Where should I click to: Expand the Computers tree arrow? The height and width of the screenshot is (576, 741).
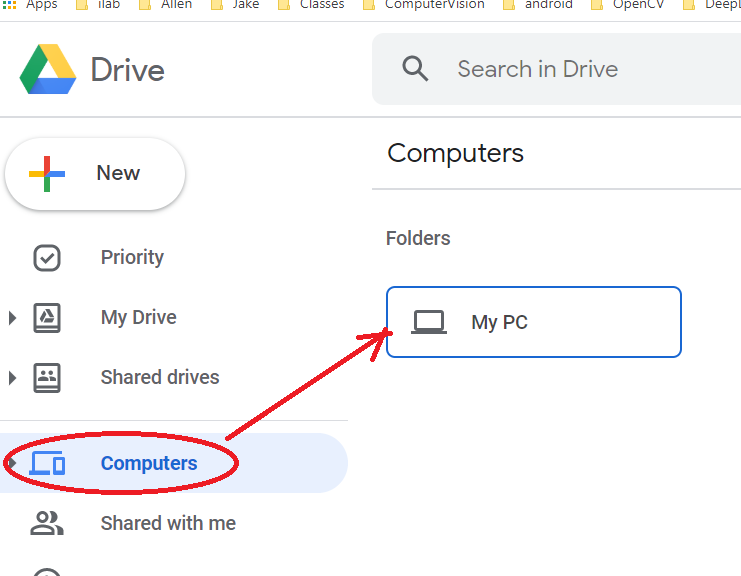pyautogui.click(x=12, y=464)
